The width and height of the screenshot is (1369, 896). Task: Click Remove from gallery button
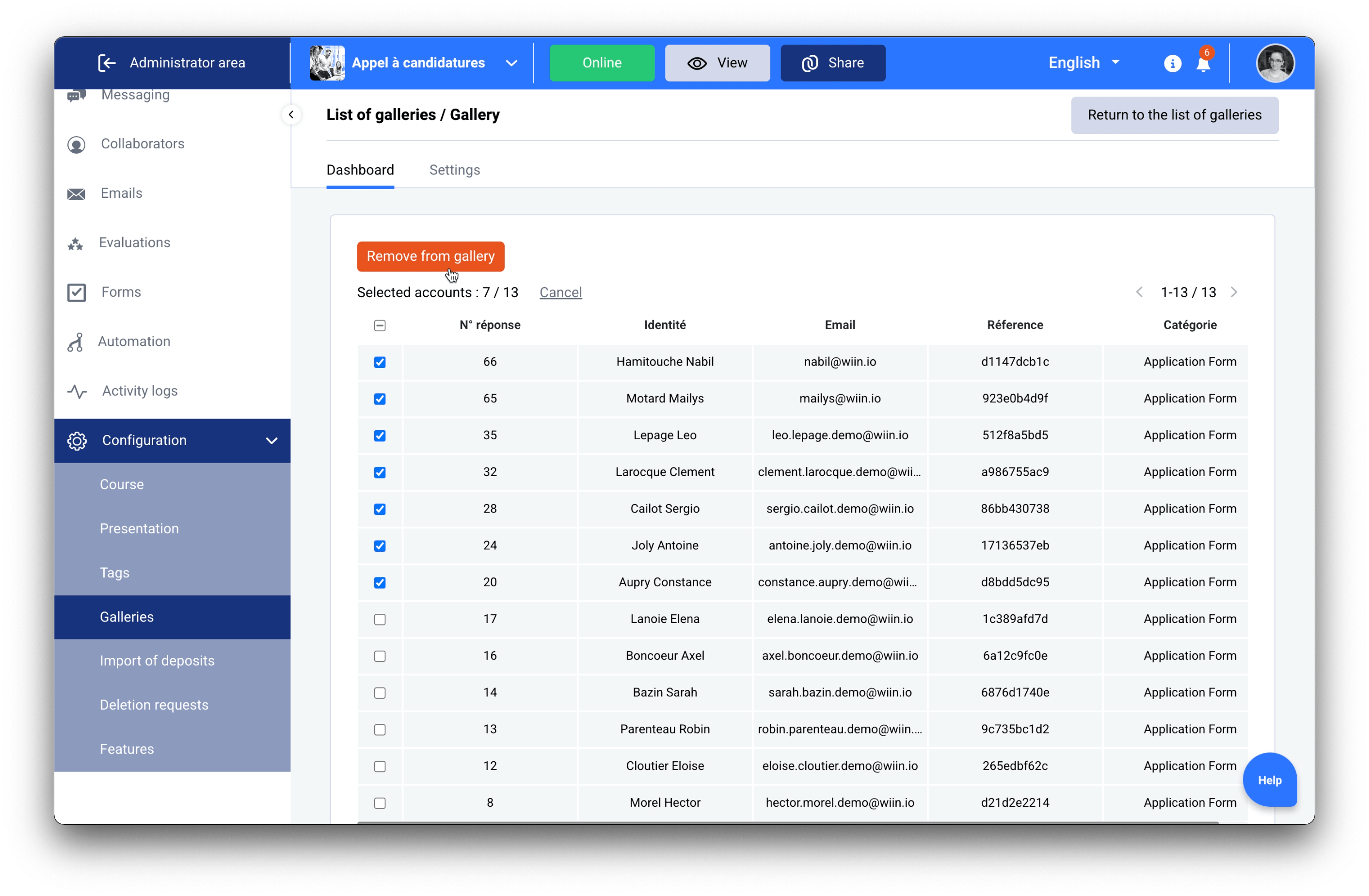(430, 256)
